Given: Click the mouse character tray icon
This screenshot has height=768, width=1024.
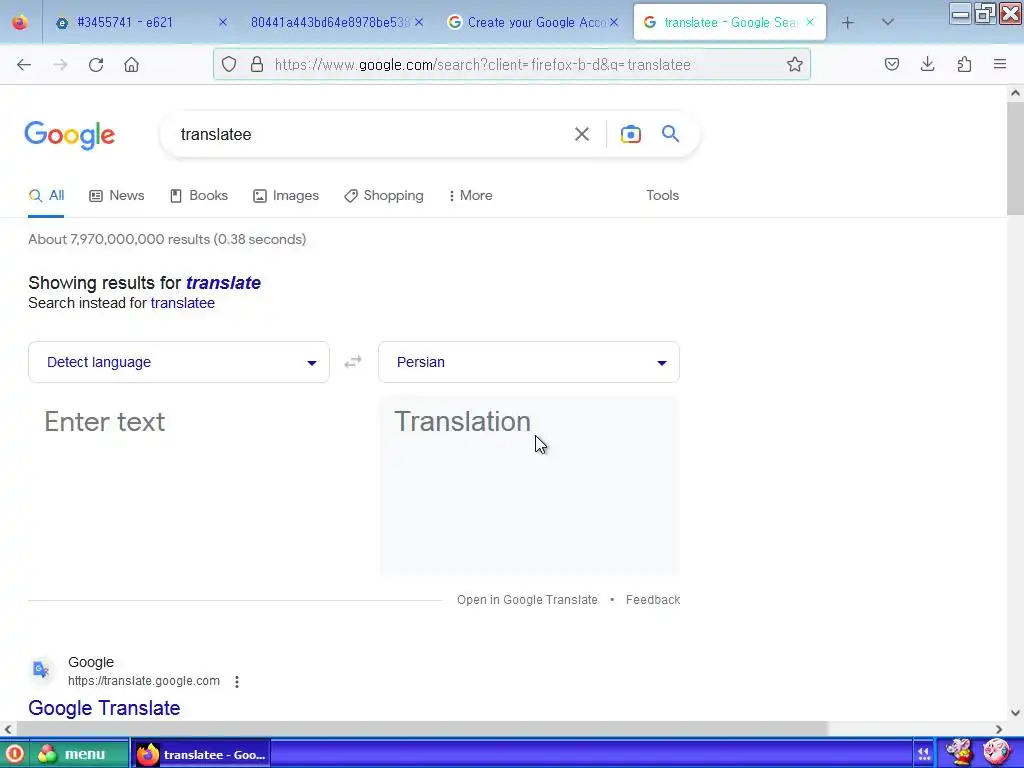Looking at the screenshot, I should [959, 752].
